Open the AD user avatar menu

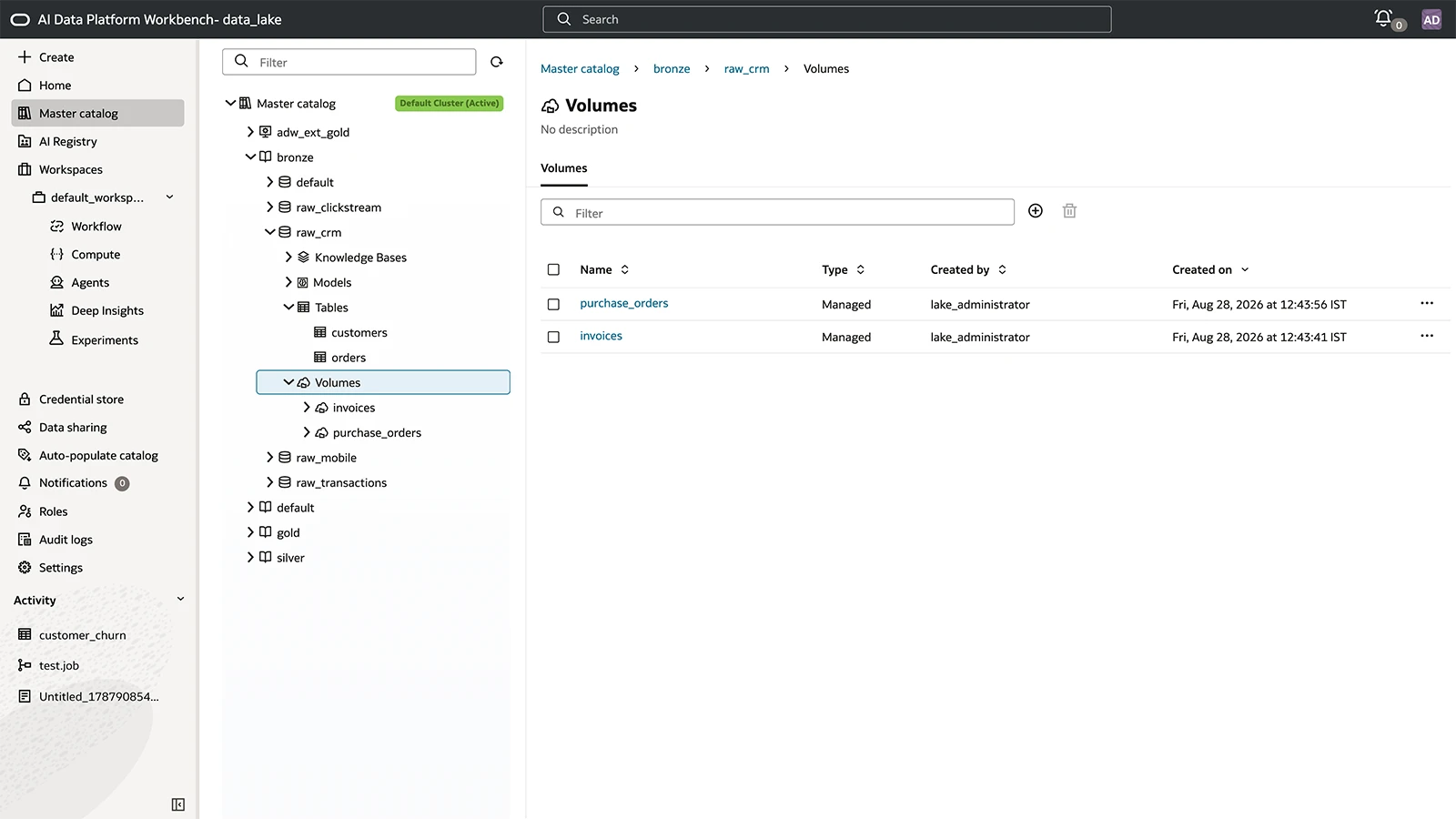pyautogui.click(x=1431, y=19)
